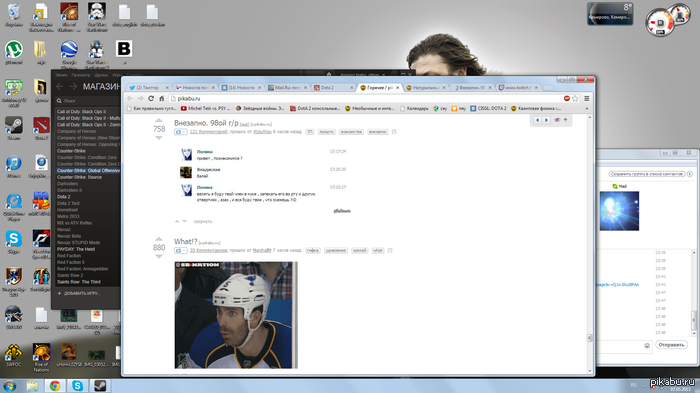The height and width of the screenshot is (393, 700).
Task: Click previous post arrow in floating panel
Action: click(538, 120)
